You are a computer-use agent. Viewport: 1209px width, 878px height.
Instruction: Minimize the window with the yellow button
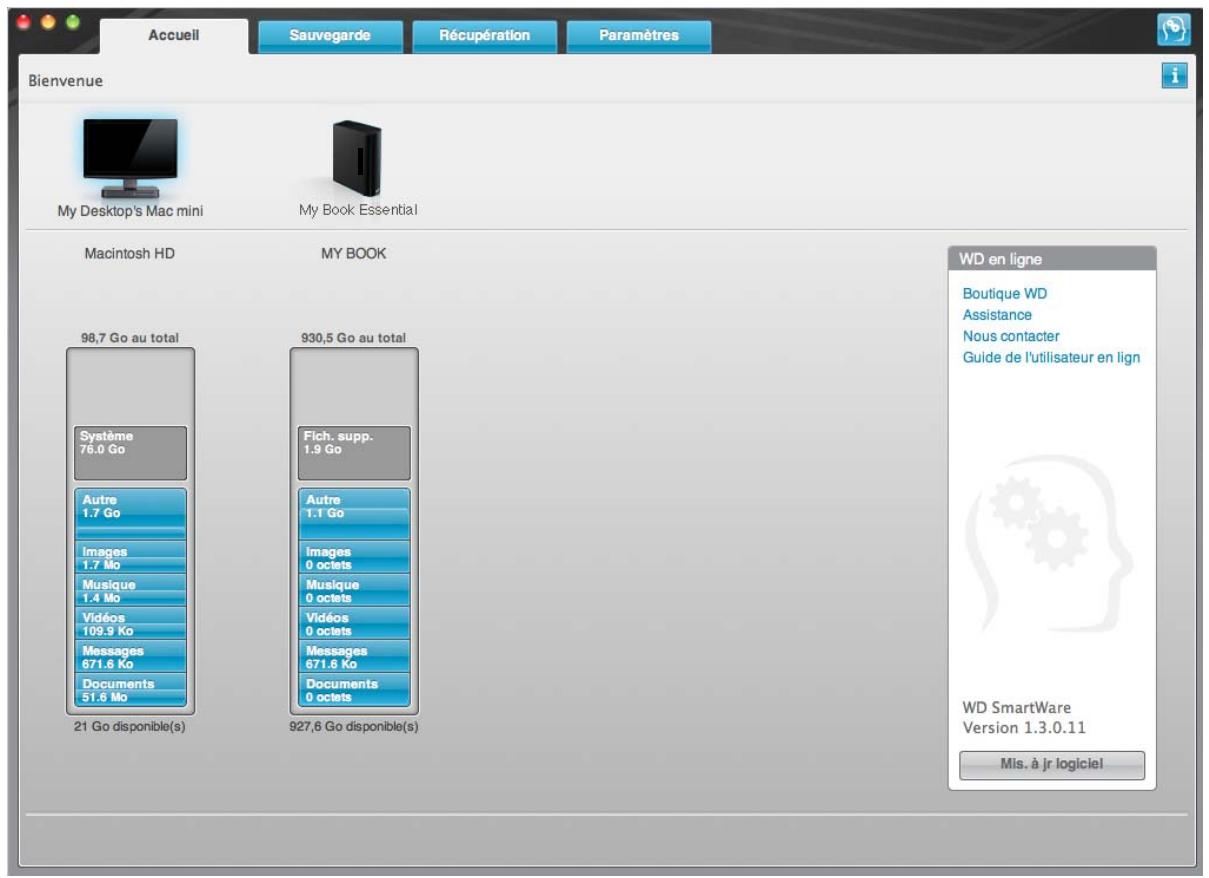[47, 22]
